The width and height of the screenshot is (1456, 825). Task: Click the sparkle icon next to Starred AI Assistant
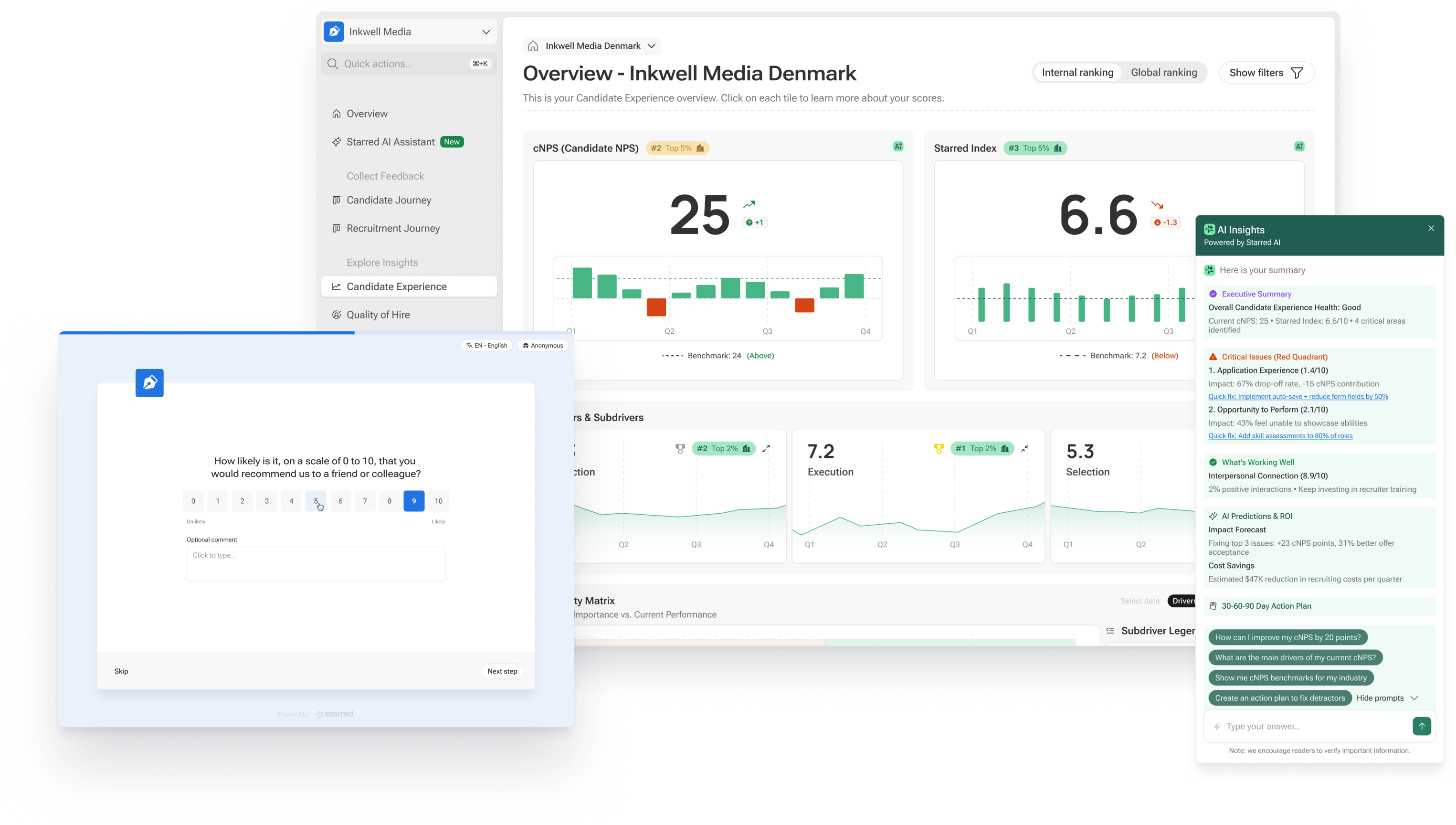337,142
